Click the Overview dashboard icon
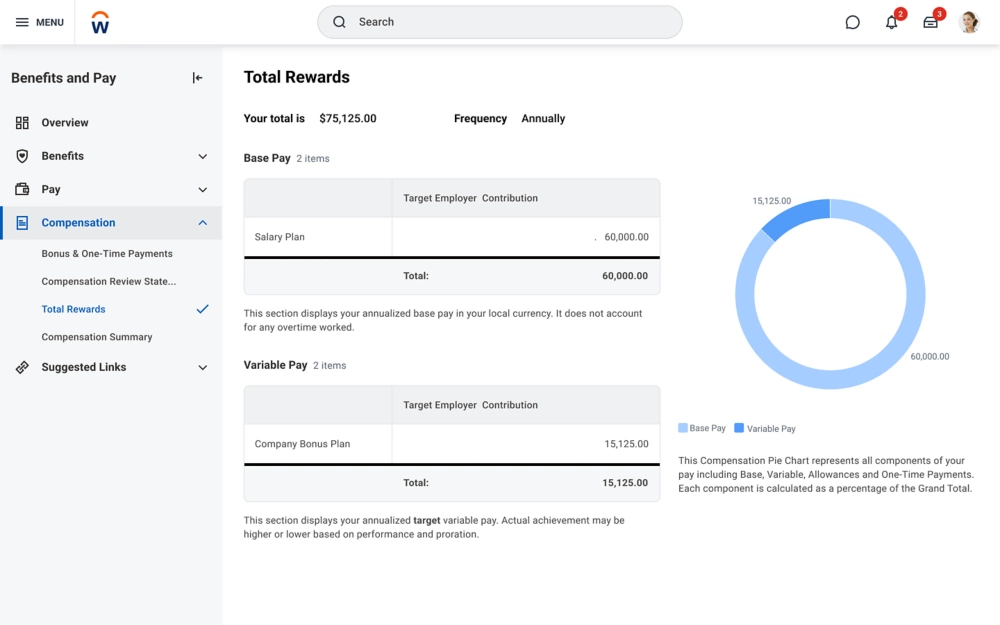This screenshot has height=625, width=1000. [22, 123]
